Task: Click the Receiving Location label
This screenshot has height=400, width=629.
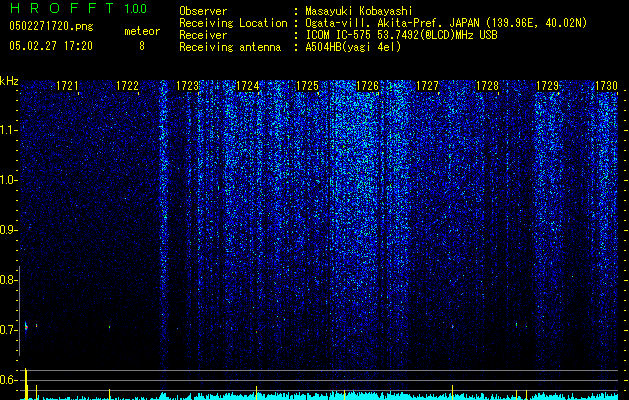Action: (x=233, y=23)
